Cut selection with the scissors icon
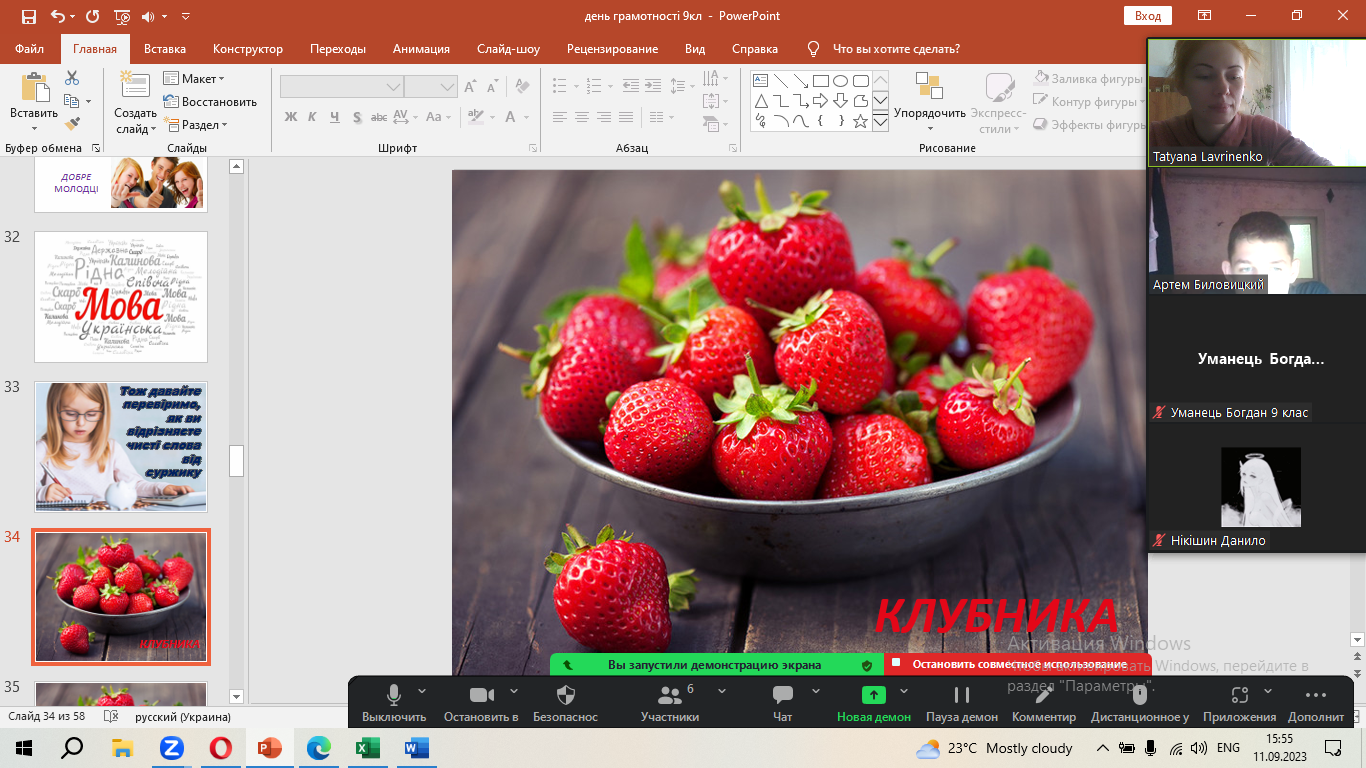1366x768 pixels. coord(72,78)
